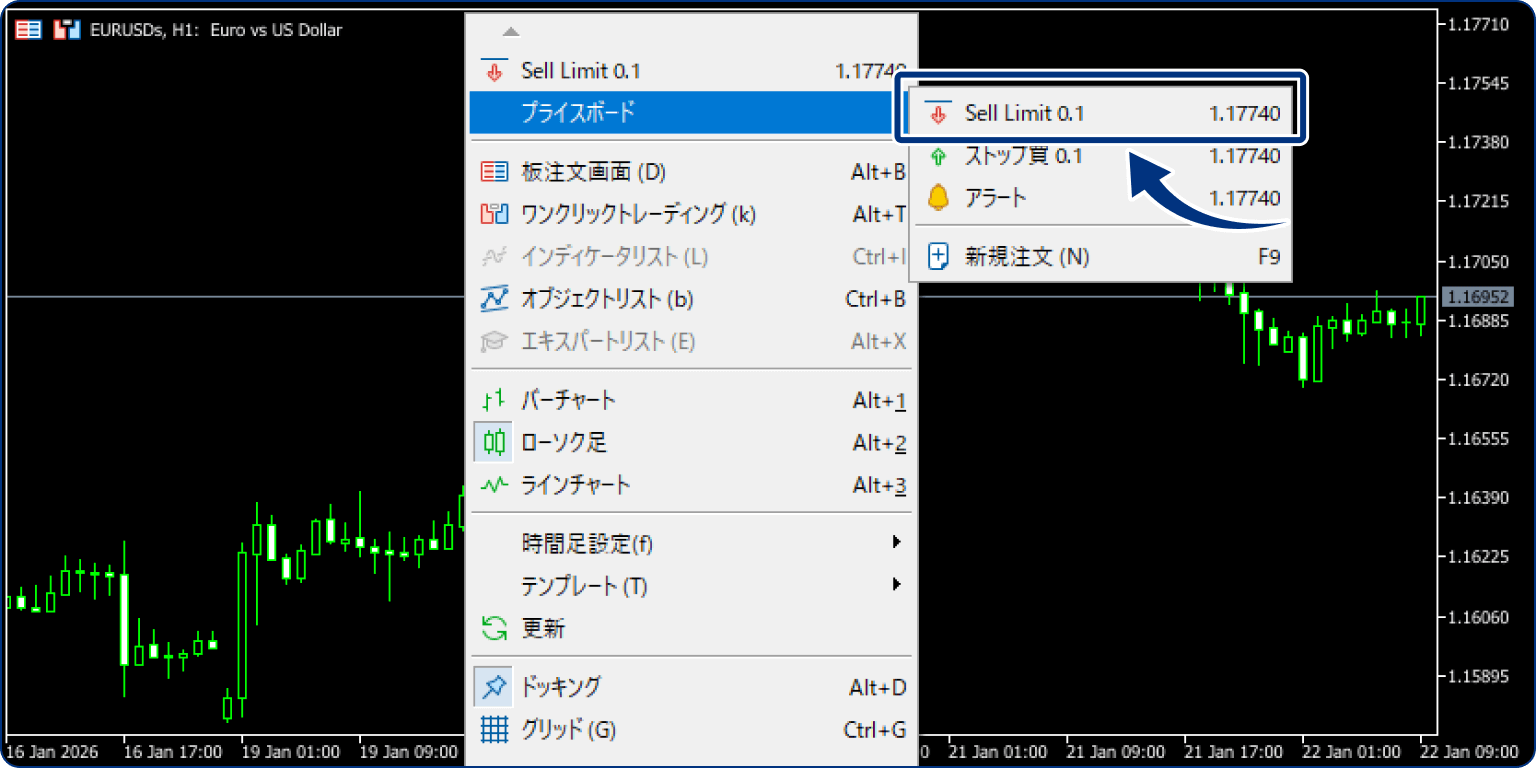Click the scroll-up arrow atop the menu
This screenshot has height=768, width=1536.
coord(509,30)
